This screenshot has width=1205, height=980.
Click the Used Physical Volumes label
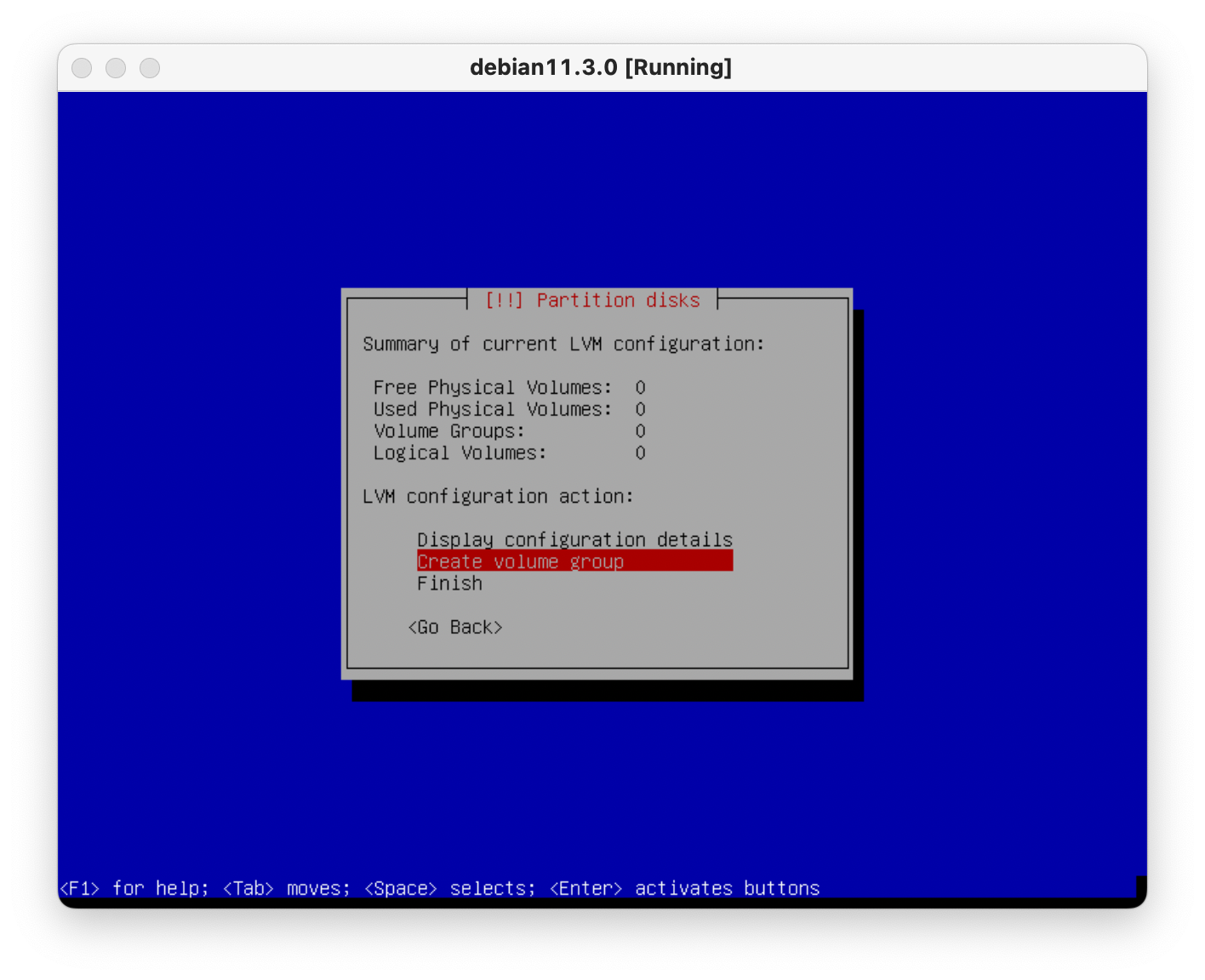click(492, 409)
